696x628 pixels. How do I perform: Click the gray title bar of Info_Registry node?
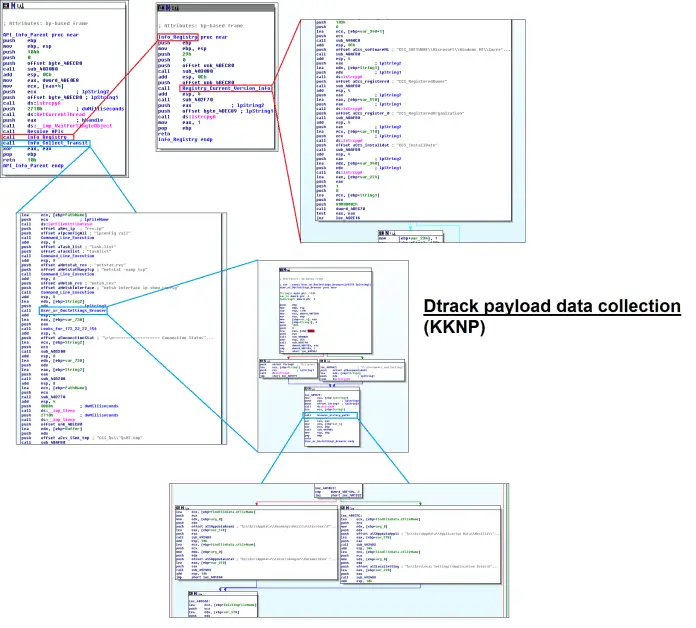click(x=217, y=8)
